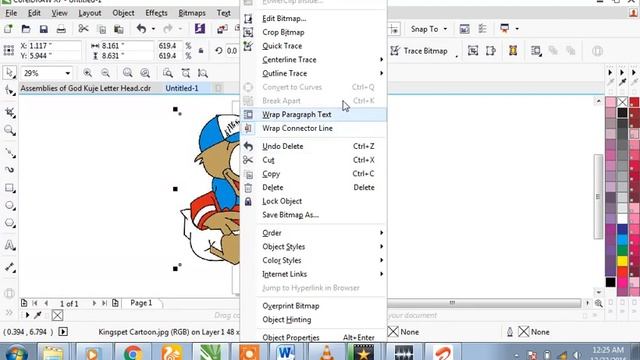This screenshot has height=360, width=640.
Task: Select the Ellipse tool
Action: (x=9, y=206)
